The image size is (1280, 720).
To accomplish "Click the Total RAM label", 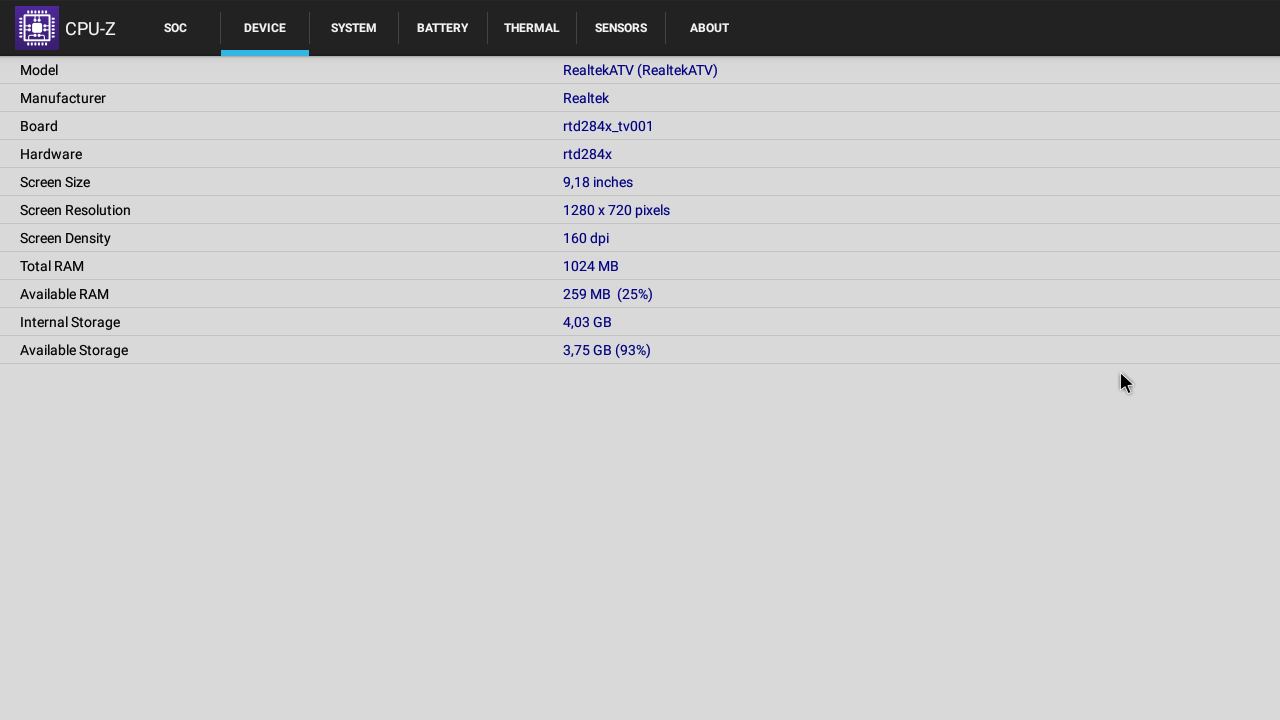I will tap(52, 266).
